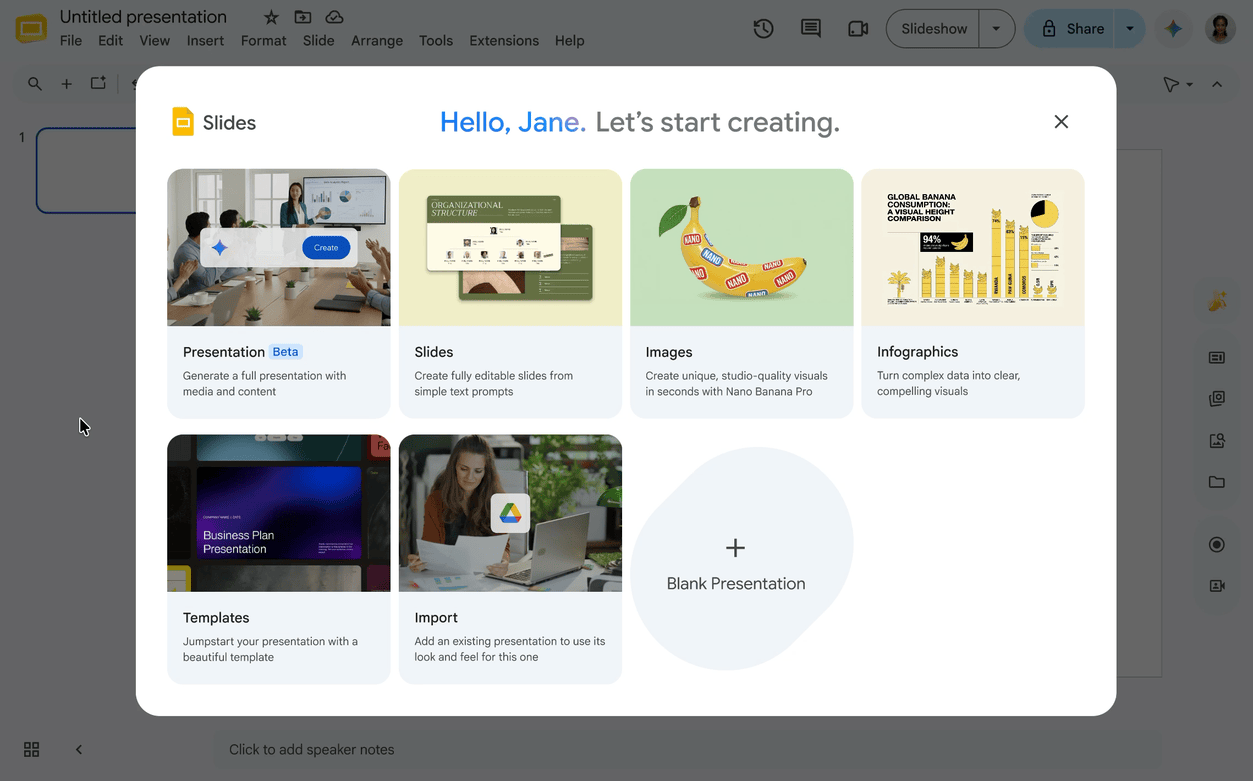Select the Infographics card
The image size is (1253, 781).
(973, 293)
